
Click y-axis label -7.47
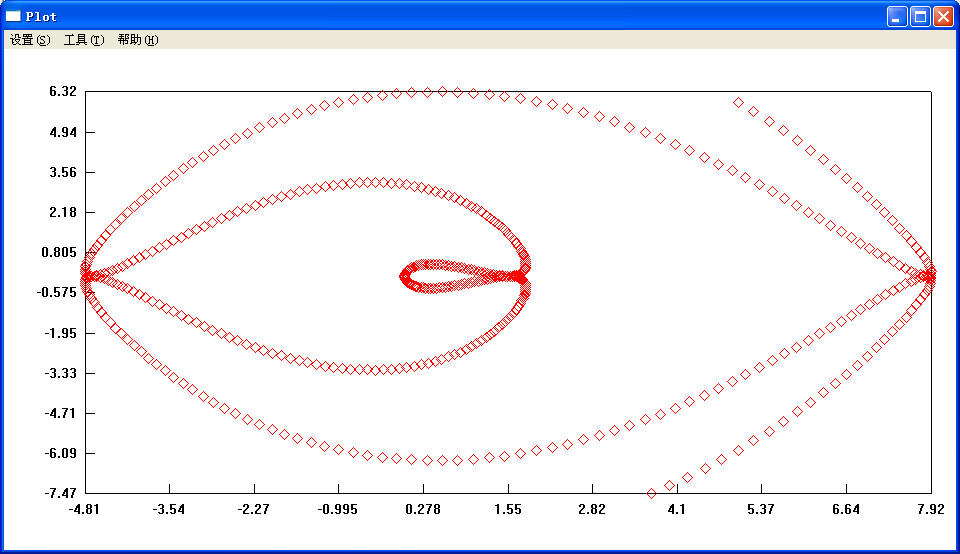[x=61, y=493]
